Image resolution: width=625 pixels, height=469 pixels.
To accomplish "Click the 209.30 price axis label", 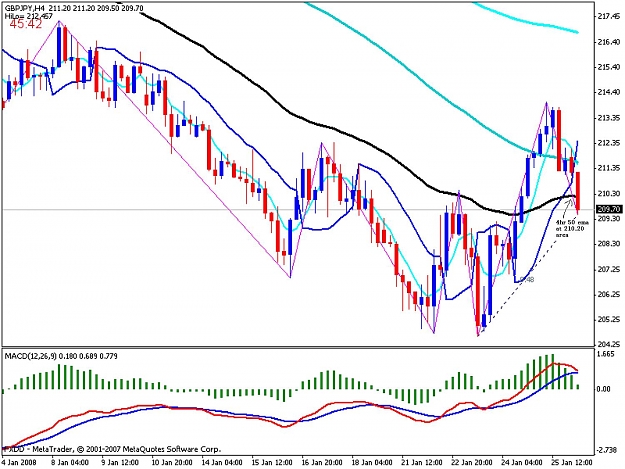I will [609, 219].
